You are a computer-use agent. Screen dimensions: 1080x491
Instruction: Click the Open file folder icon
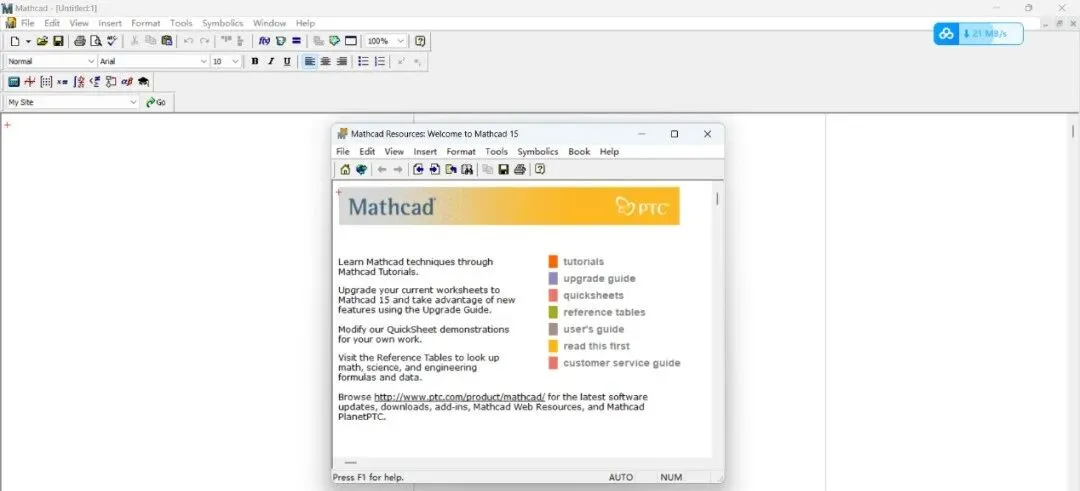tap(43, 41)
